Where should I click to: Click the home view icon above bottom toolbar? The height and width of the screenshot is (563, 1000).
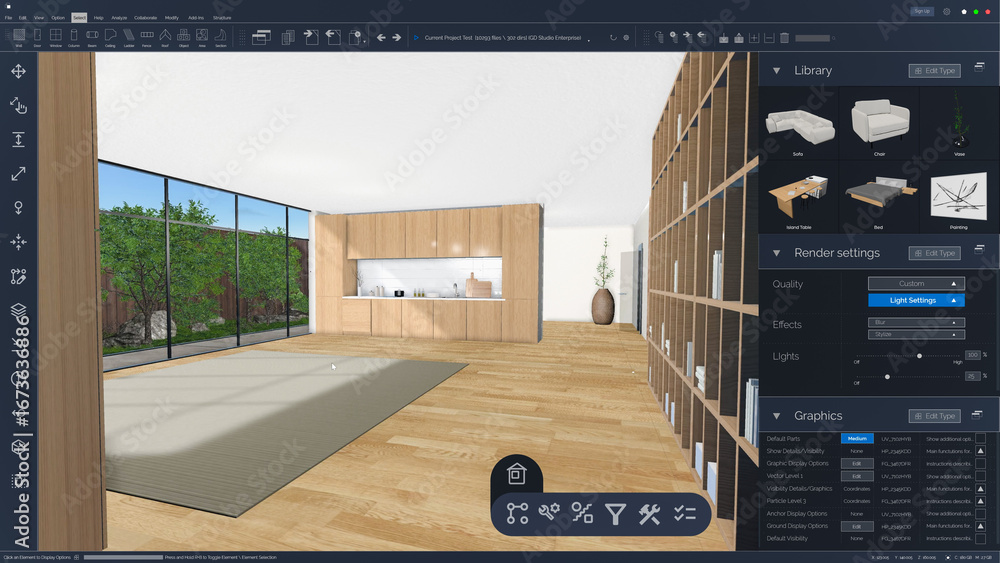pyautogui.click(x=517, y=474)
